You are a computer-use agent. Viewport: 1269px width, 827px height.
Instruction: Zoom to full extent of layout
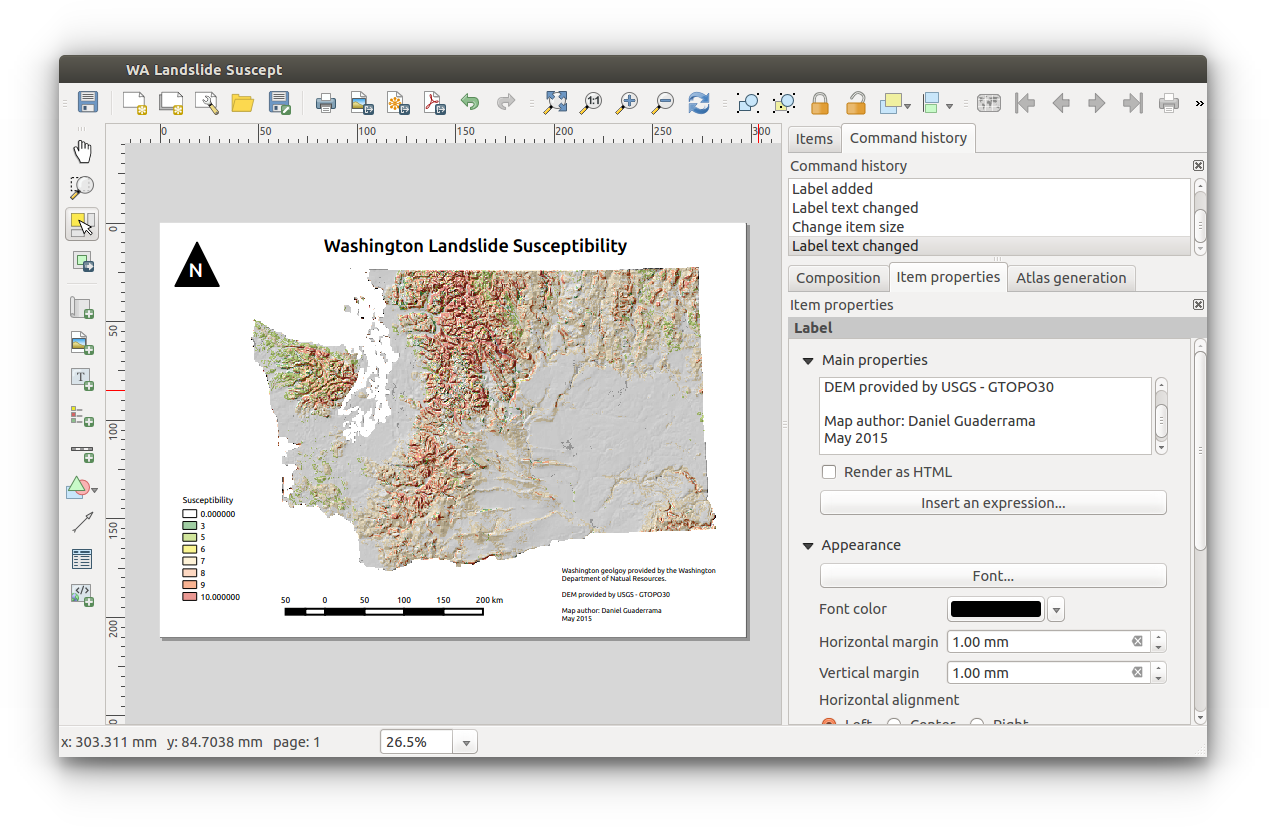click(x=555, y=102)
